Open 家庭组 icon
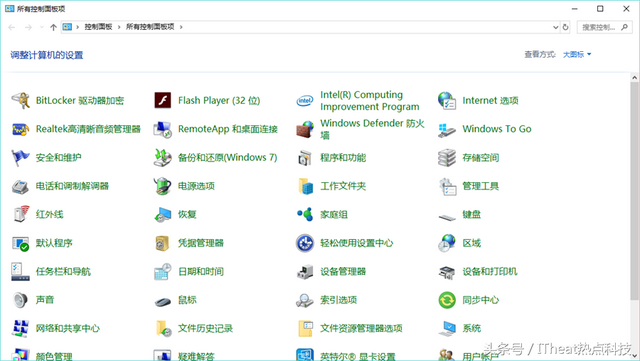This screenshot has height=361, width=640. tap(304, 214)
